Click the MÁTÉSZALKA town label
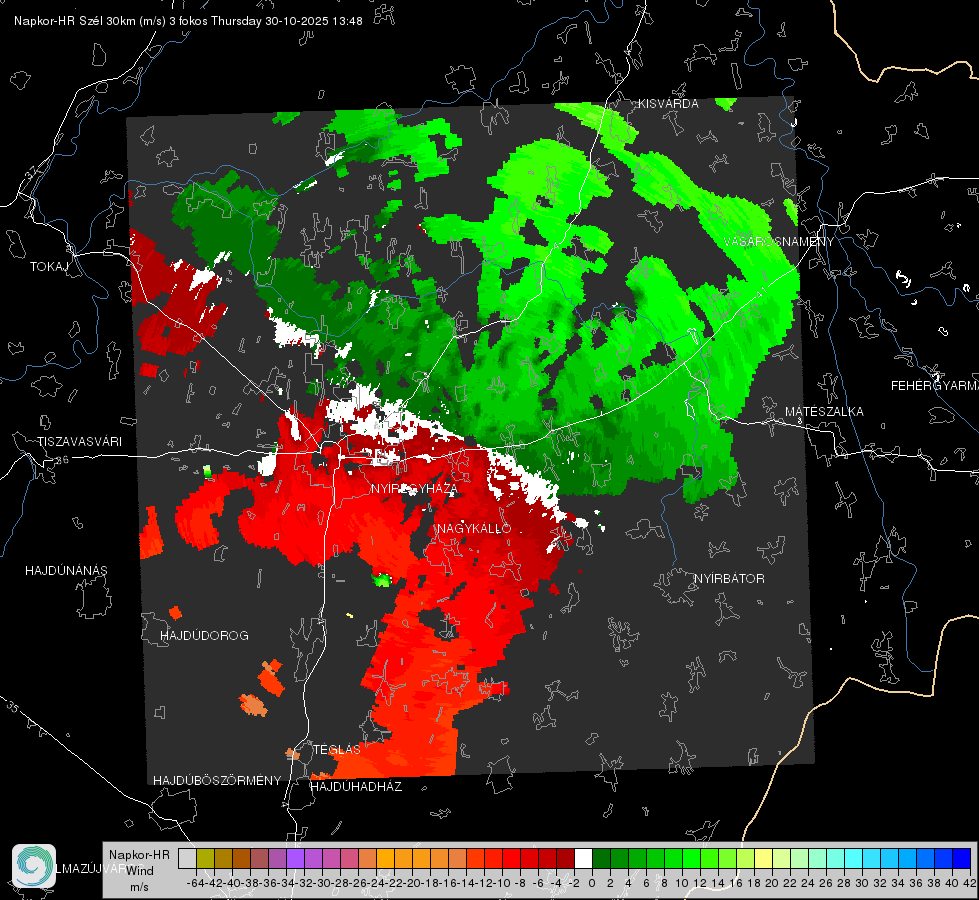979x900 pixels. click(x=824, y=412)
